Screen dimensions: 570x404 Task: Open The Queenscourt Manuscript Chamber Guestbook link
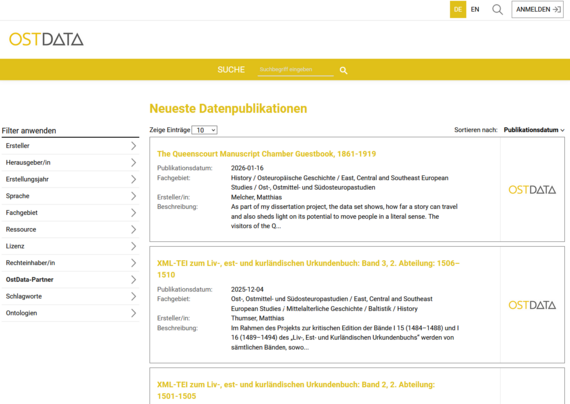pyautogui.click(x=266, y=154)
